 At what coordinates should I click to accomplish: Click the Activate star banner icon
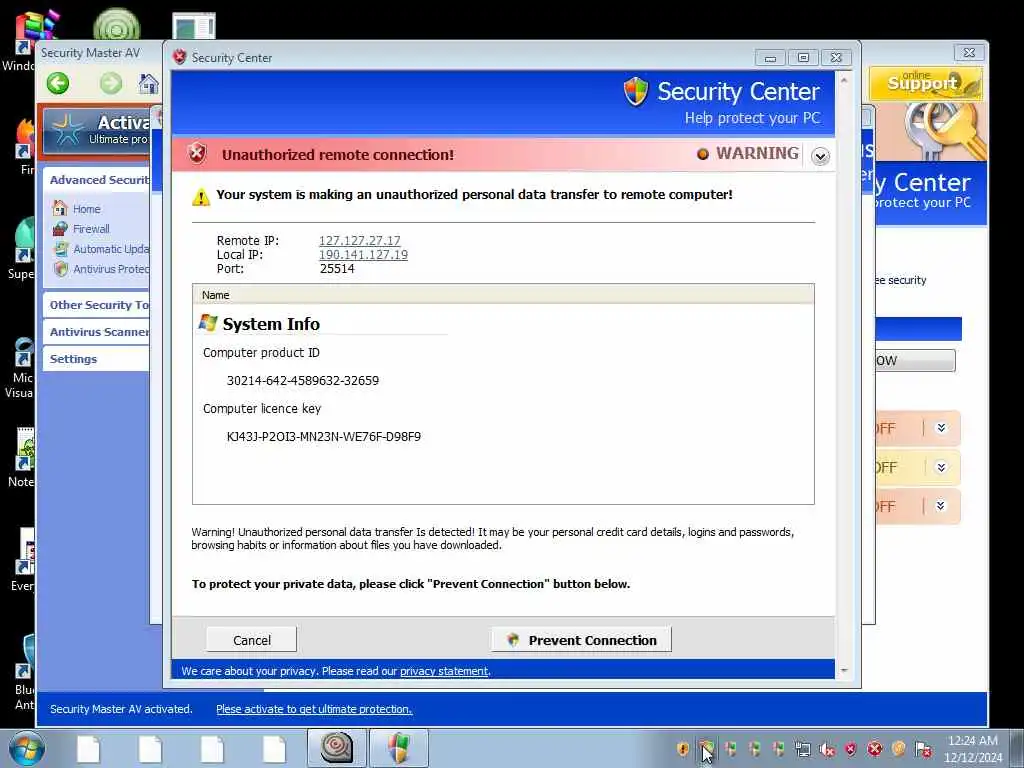pos(67,130)
